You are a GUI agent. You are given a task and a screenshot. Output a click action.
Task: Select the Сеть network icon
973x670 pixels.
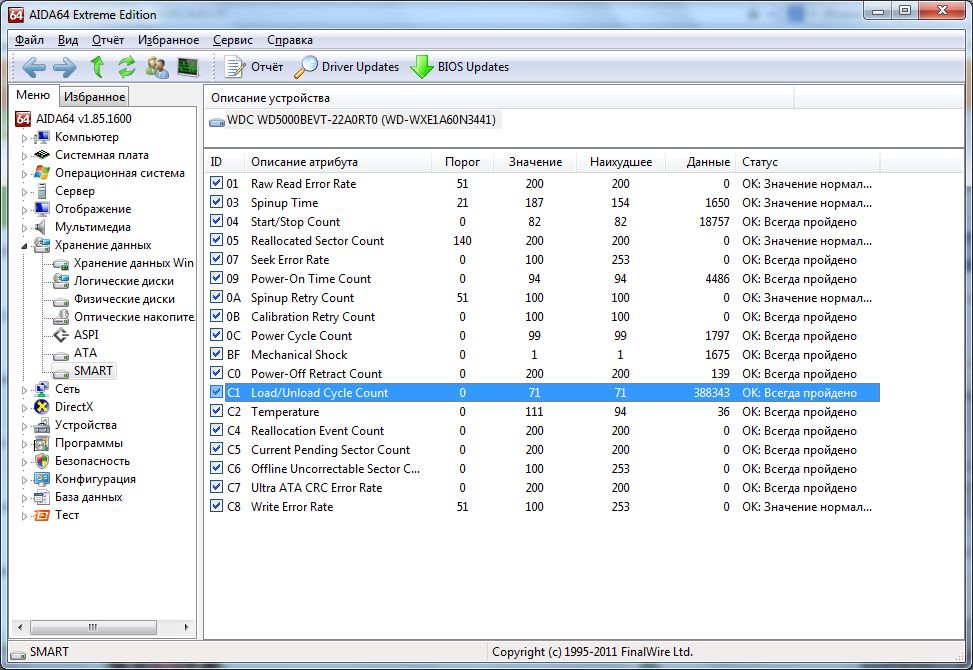[x=42, y=389]
